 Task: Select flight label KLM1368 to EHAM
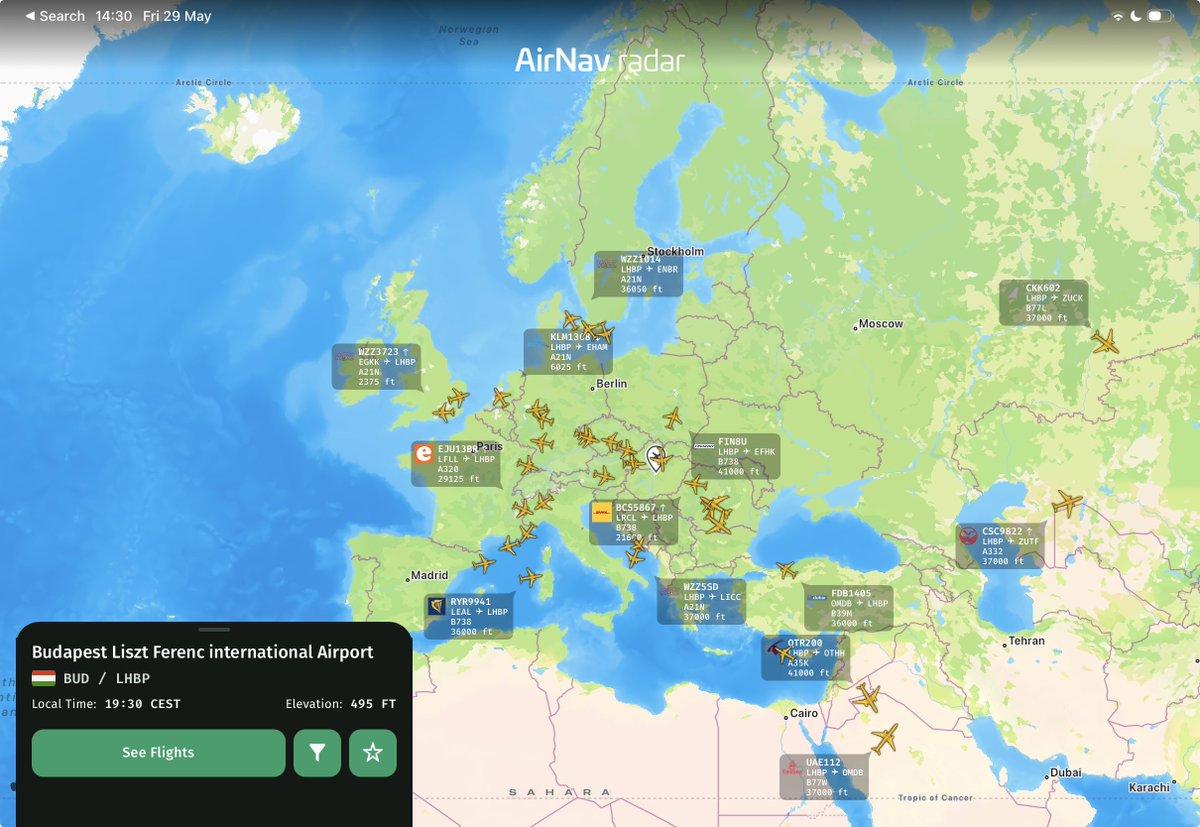568,352
